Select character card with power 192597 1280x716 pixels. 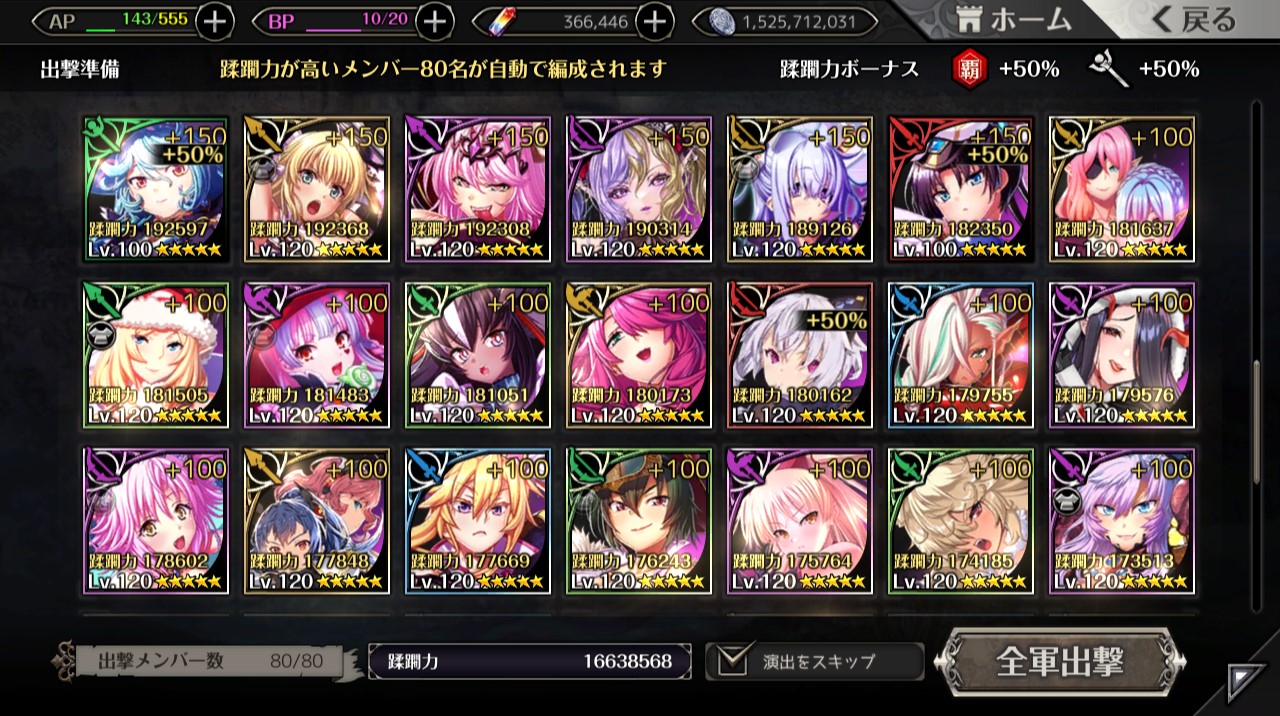tap(155, 189)
